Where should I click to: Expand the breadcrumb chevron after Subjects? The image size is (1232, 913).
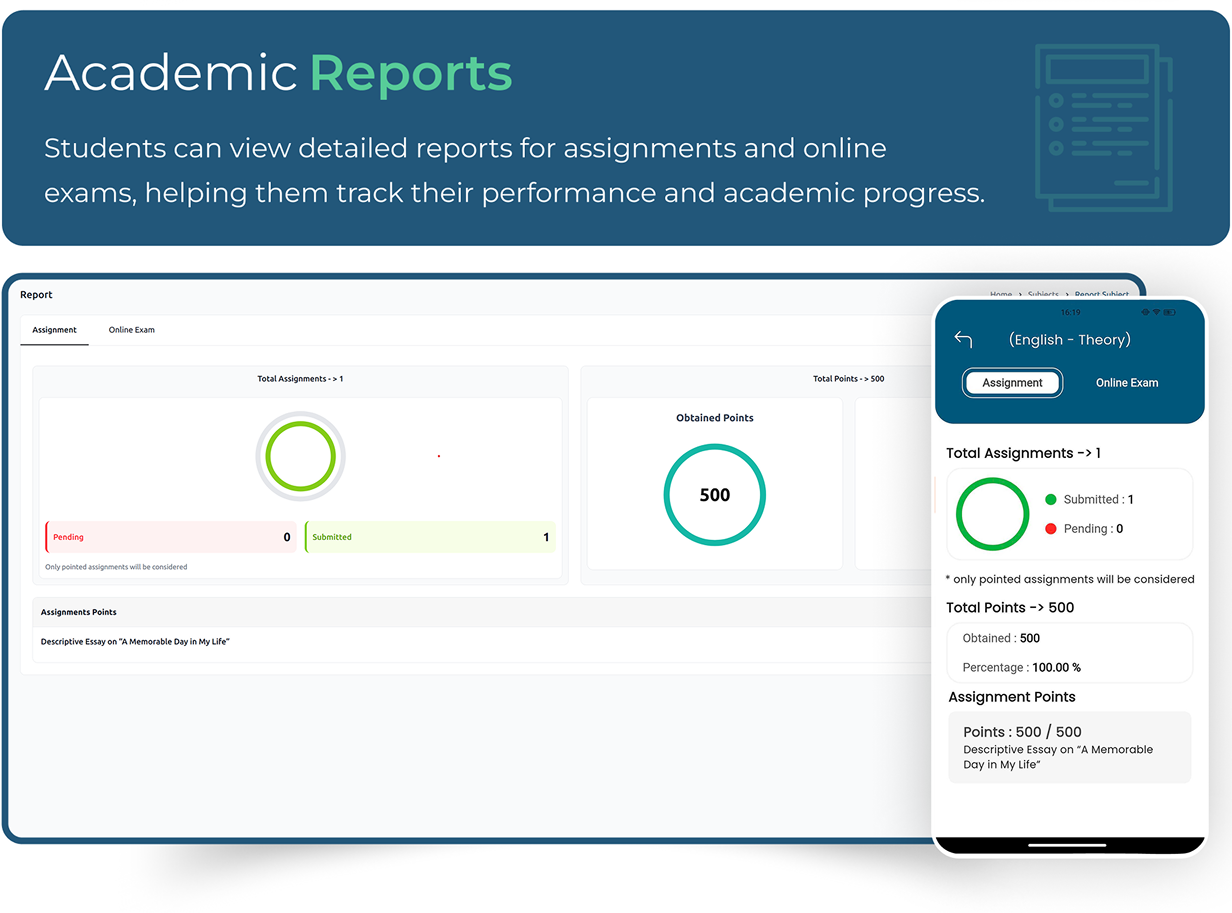tap(1068, 294)
